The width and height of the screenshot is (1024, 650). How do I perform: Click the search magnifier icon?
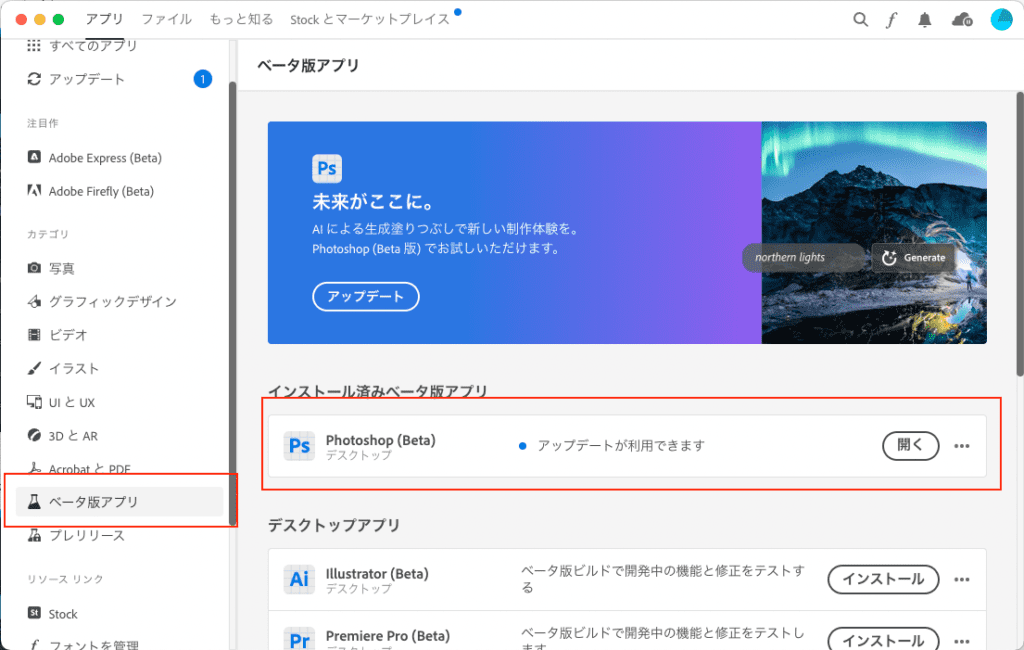pos(860,19)
